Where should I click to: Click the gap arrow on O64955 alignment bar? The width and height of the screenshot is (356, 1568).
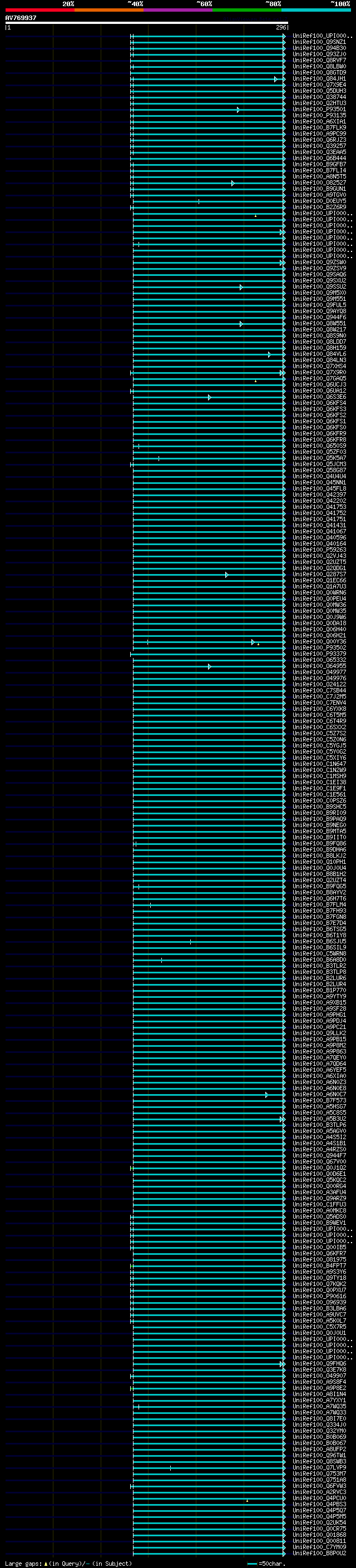[x=209, y=666]
